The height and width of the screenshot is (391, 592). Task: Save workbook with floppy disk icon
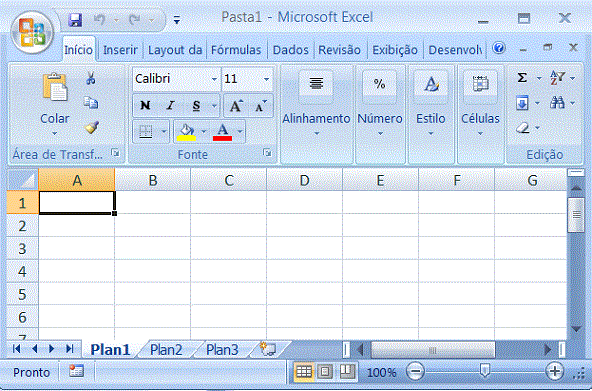coord(76,20)
